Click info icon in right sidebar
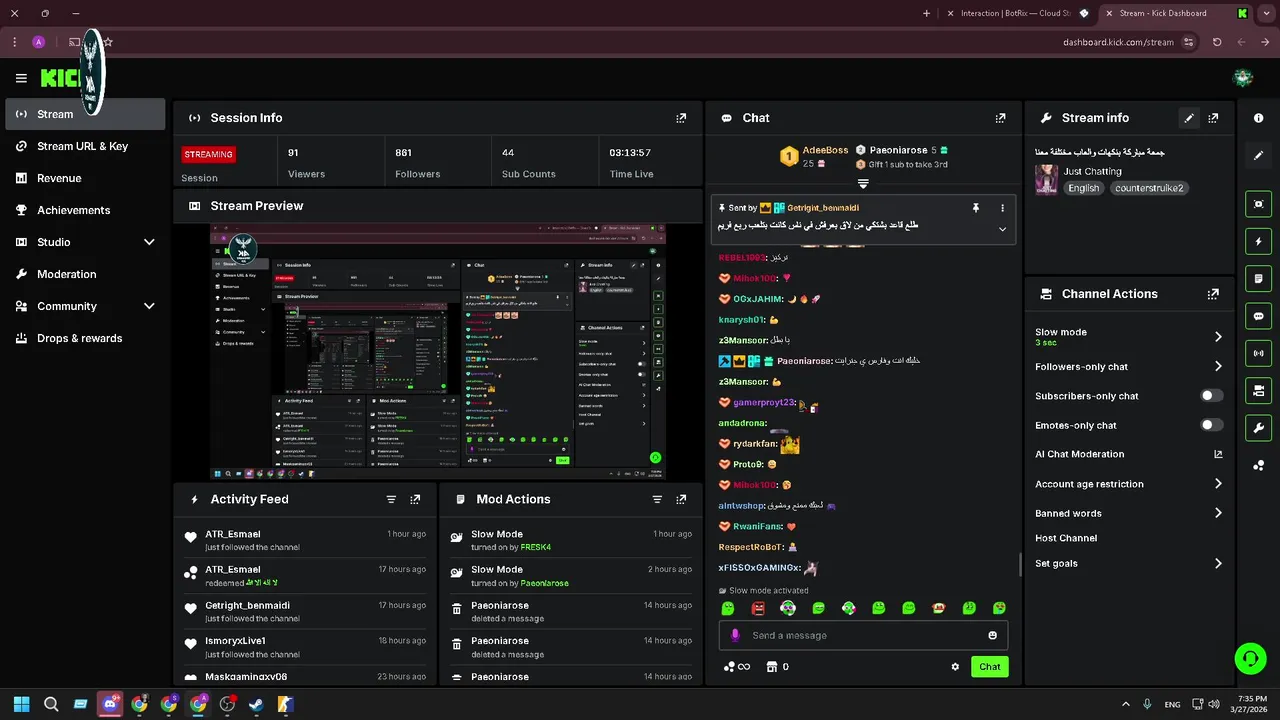Viewport: 1280px width, 720px height. point(1258,118)
